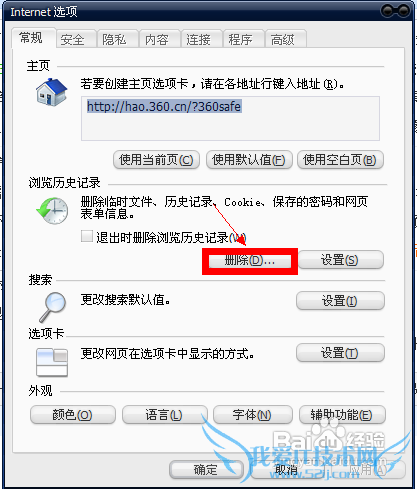The height and width of the screenshot is (489, 417).
Task: Open browsing history 设置(S) button
Action: (341, 260)
